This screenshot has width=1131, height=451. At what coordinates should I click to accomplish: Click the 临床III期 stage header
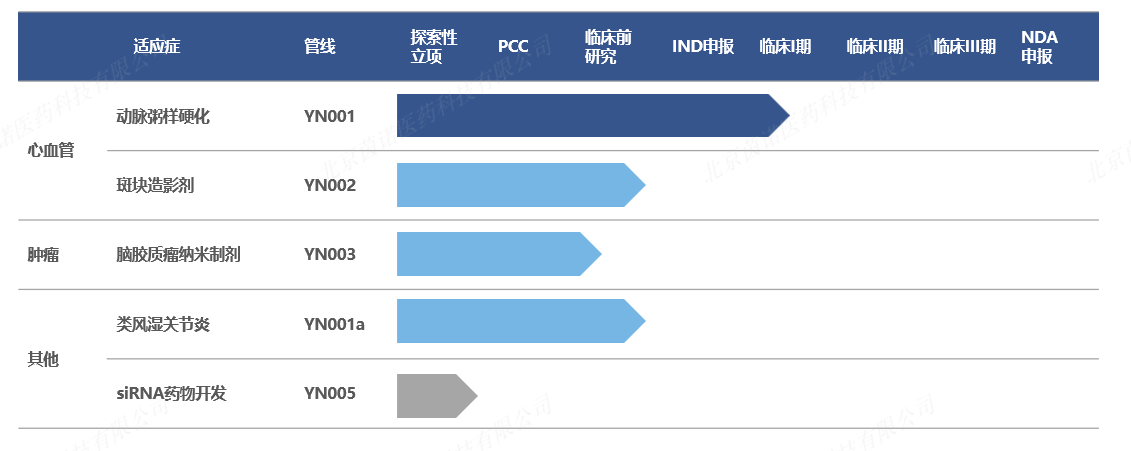pyautogui.click(x=964, y=47)
